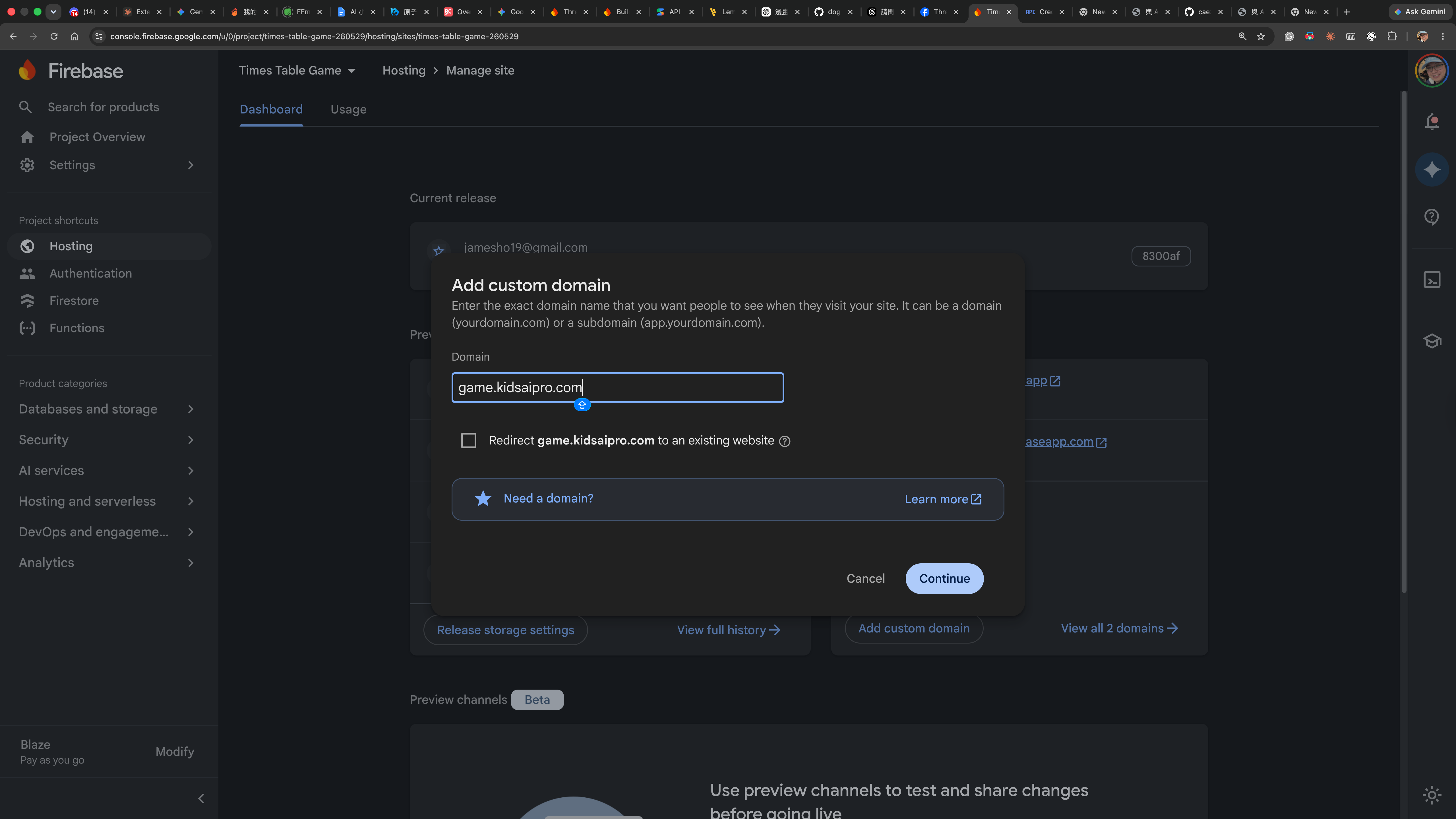Click the user profile avatar

[x=1432, y=70]
